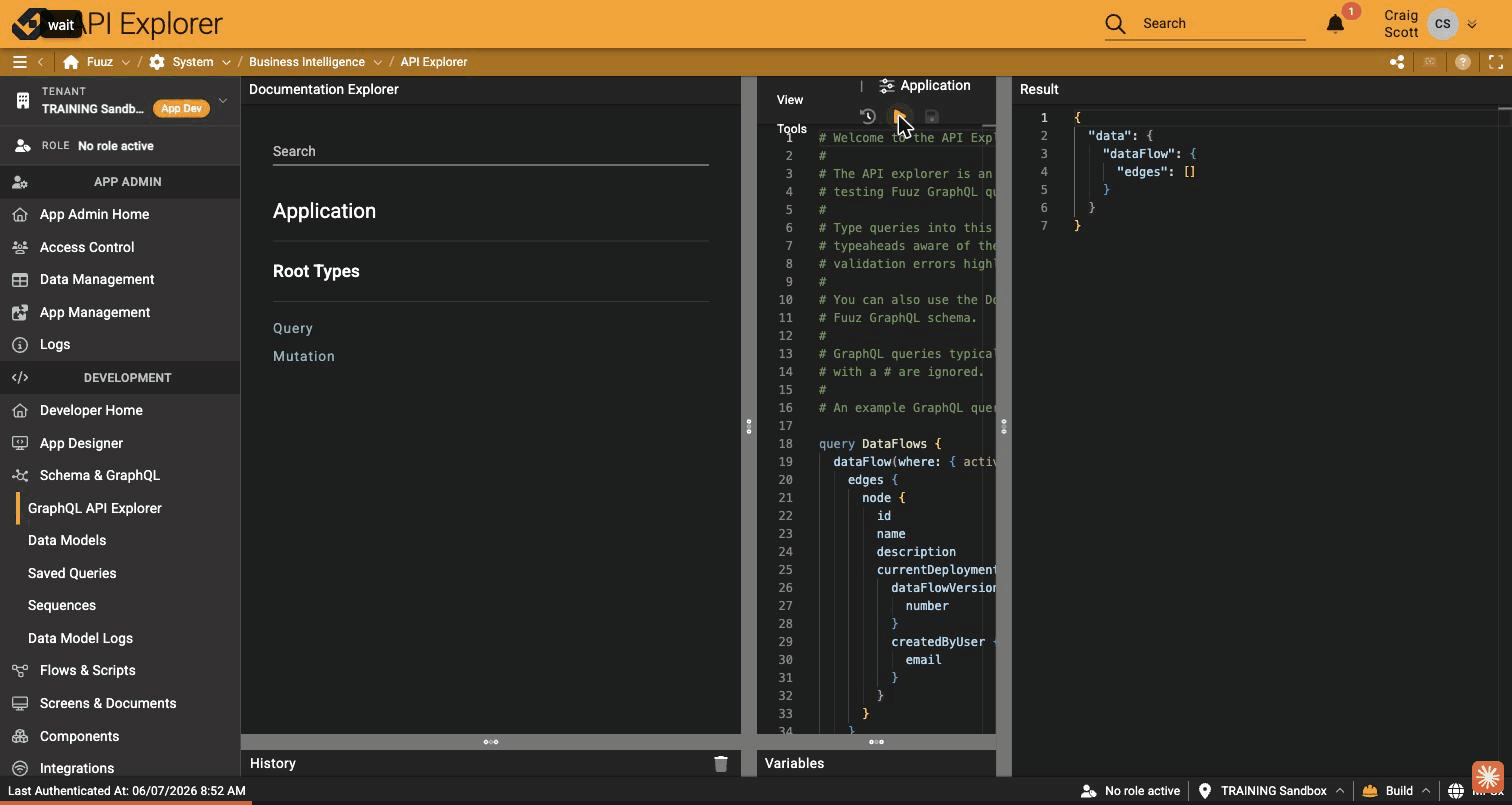The height and width of the screenshot is (805, 1512).
Task: Click No role active in status bar
Action: point(1131,791)
